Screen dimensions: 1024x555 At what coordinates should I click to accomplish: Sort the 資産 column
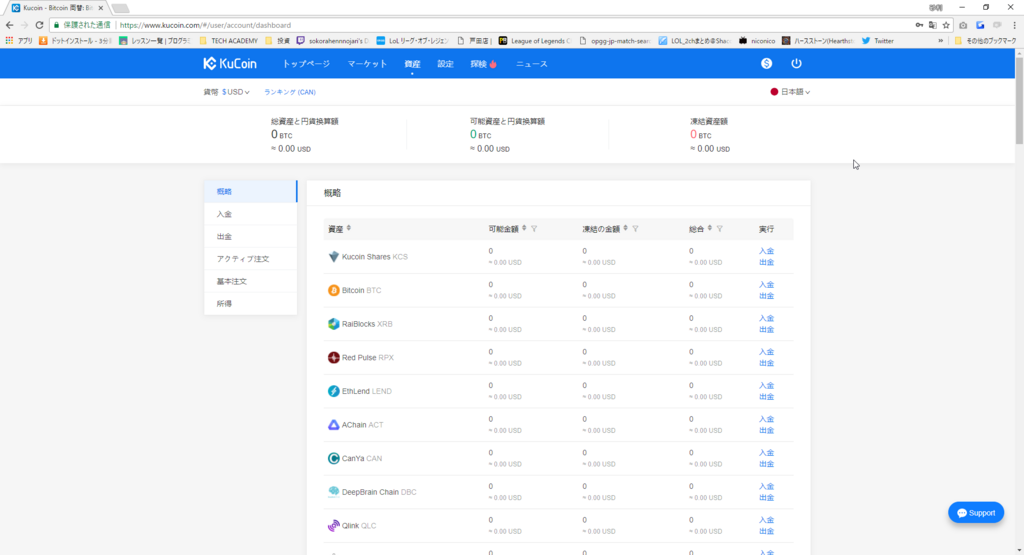tap(349, 229)
